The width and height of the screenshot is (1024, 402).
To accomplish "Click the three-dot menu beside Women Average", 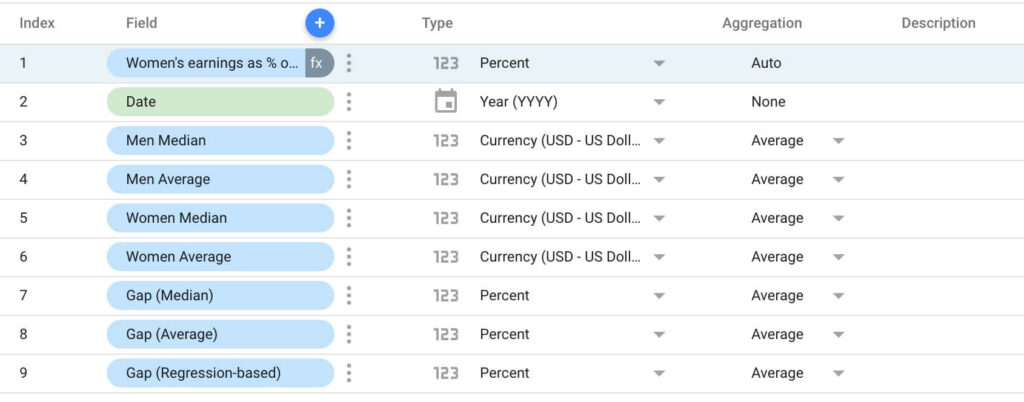I will tap(349, 257).
